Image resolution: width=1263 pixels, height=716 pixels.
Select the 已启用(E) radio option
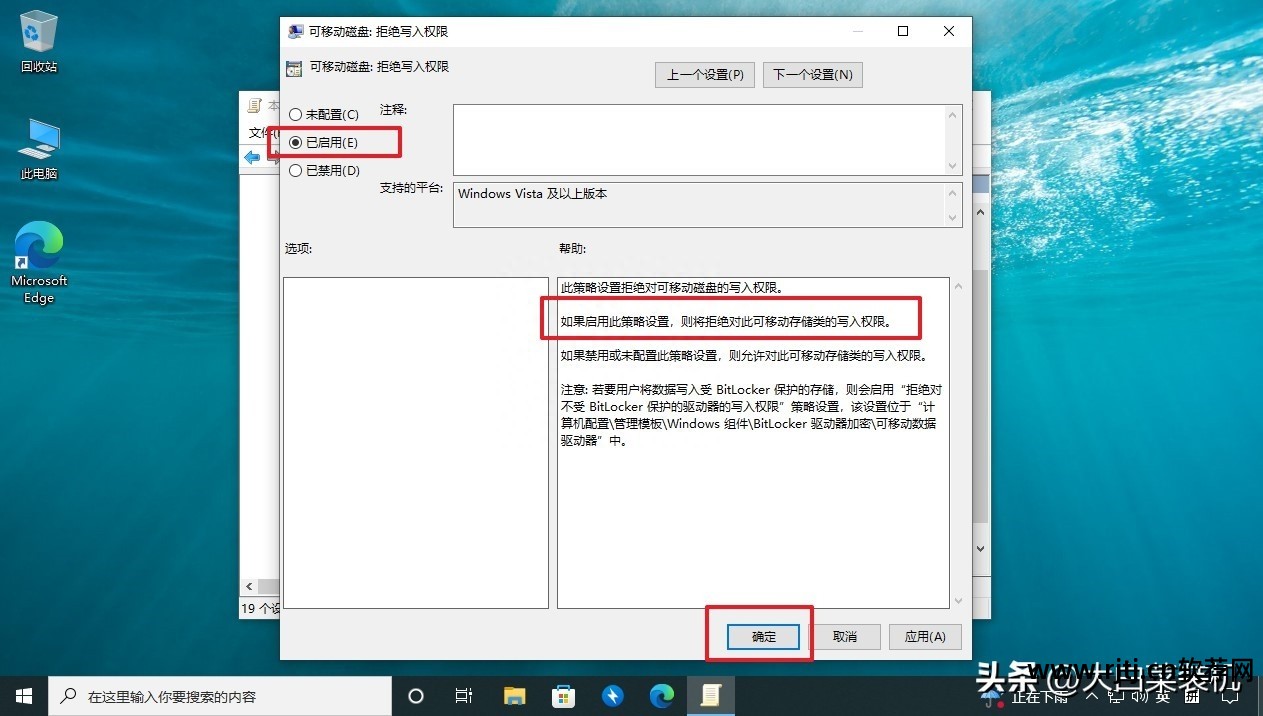tap(295, 143)
